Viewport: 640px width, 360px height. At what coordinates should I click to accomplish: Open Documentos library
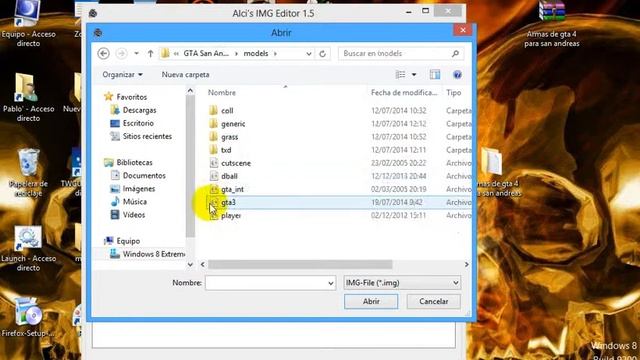pos(138,176)
